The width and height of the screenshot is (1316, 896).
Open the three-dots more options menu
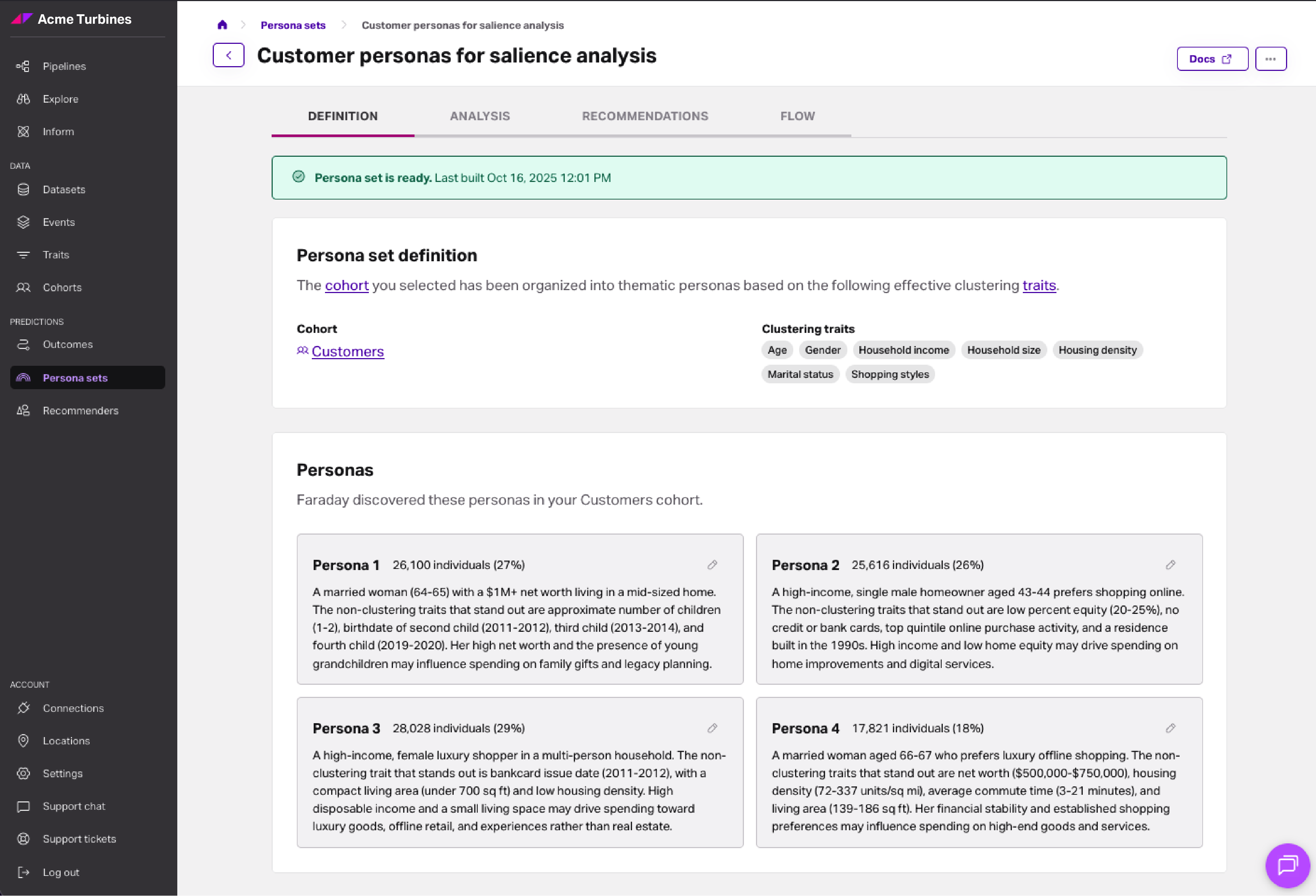[x=1270, y=59]
